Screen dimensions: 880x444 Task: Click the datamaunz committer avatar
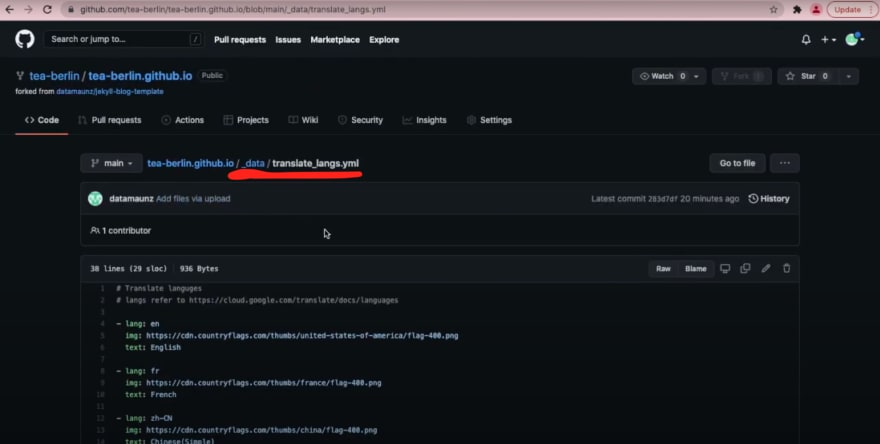95,199
